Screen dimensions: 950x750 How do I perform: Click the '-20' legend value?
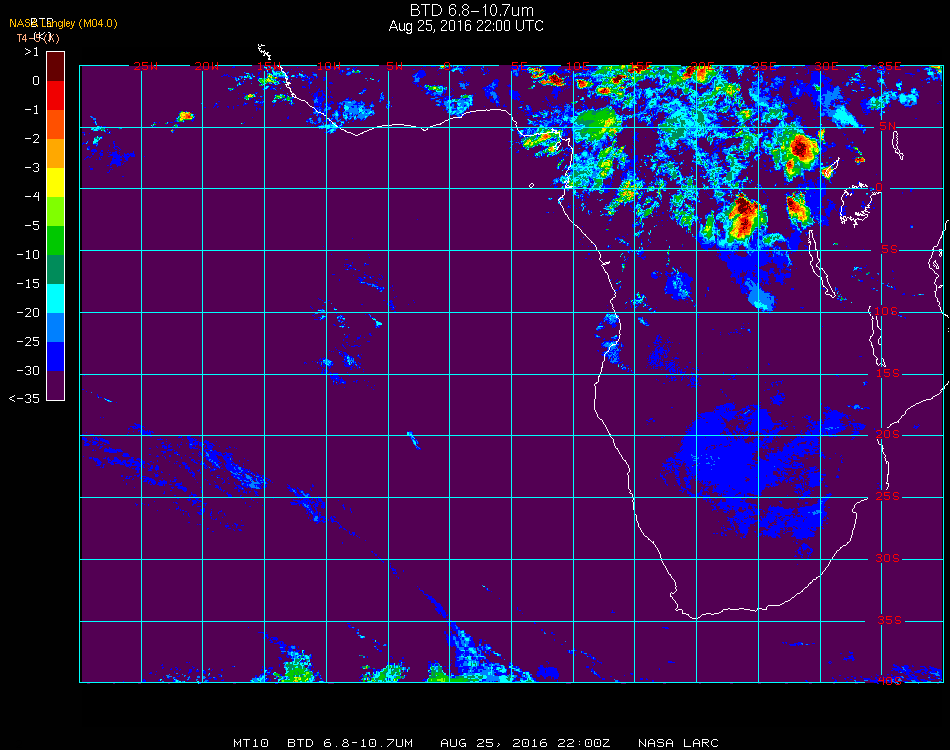click(28, 313)
